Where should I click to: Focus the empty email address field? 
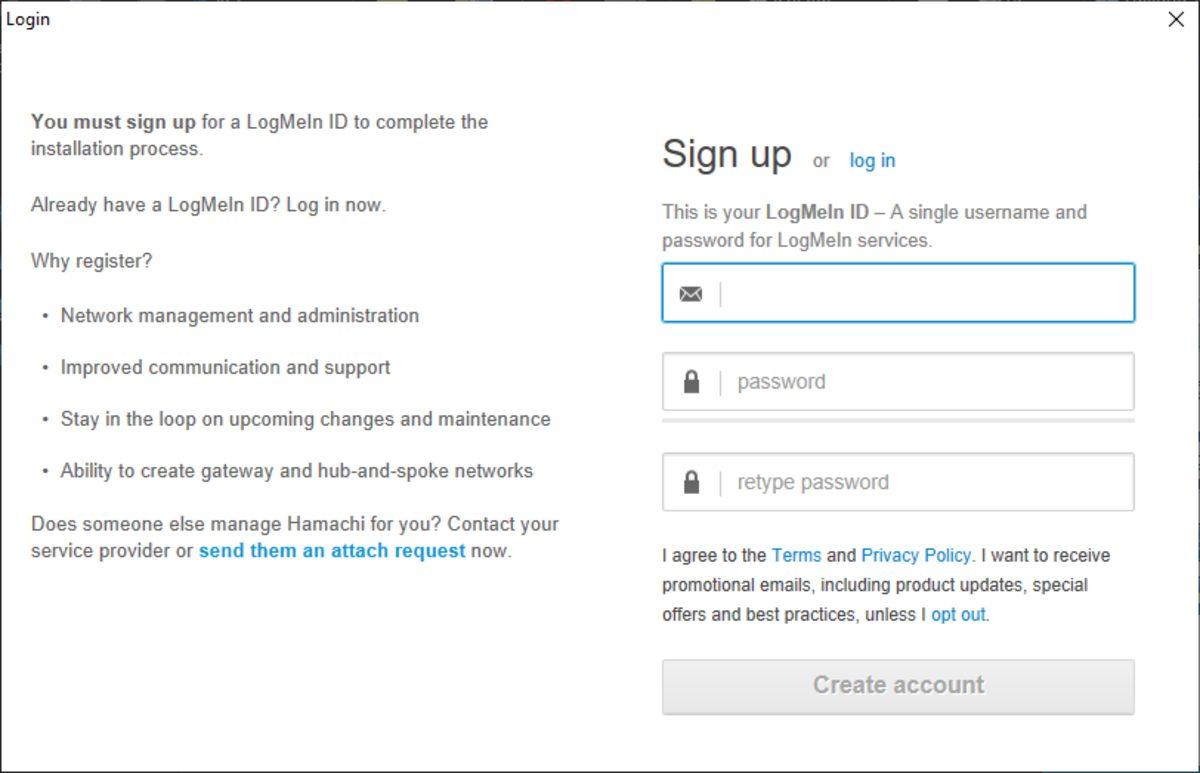[x=925, y=294]
